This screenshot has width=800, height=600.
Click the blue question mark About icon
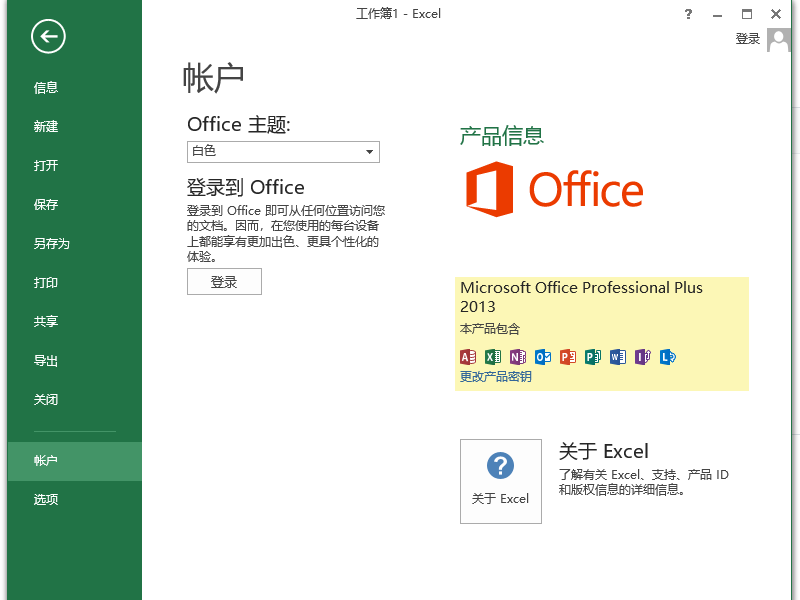point(501,465)
